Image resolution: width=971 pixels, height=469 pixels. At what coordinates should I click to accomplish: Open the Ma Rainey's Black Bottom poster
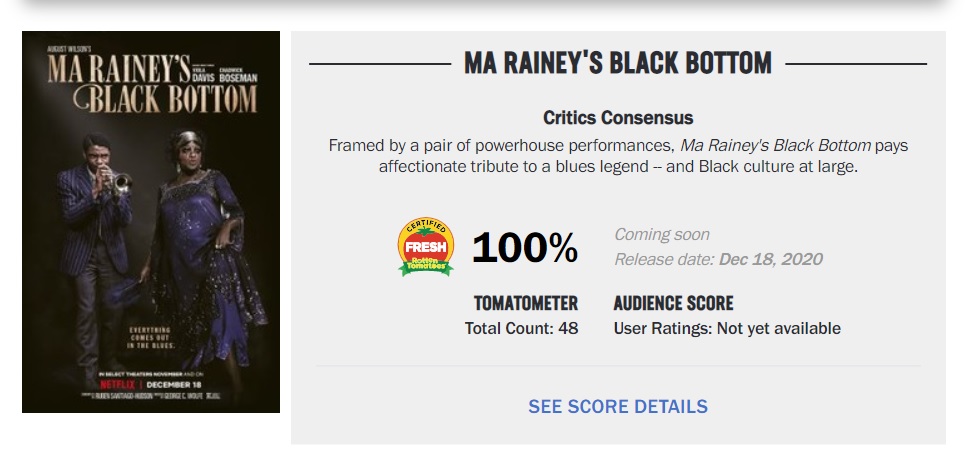click(x=150, y=222)
